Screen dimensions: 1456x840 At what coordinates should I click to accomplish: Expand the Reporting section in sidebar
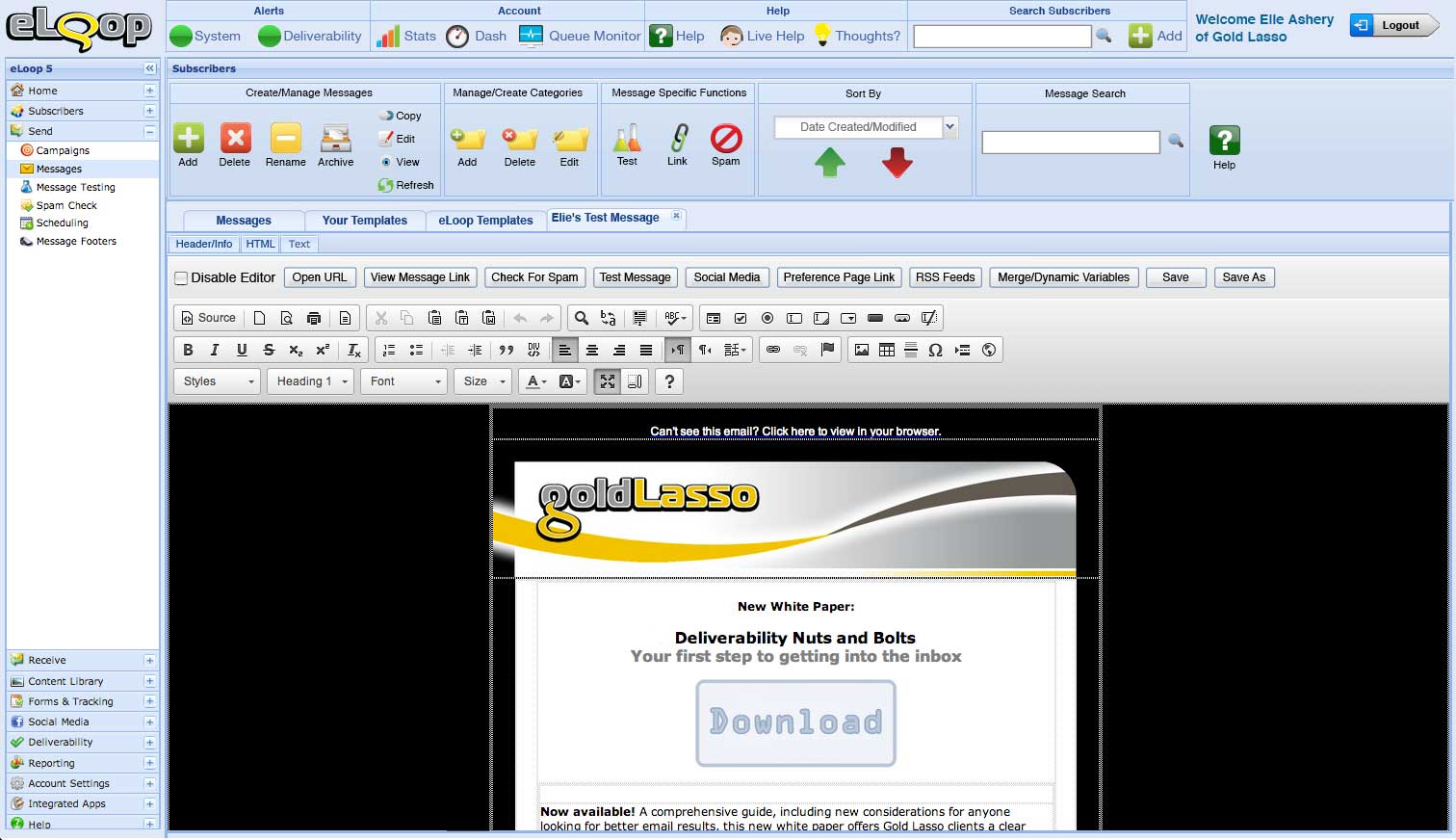coord(149,763)
